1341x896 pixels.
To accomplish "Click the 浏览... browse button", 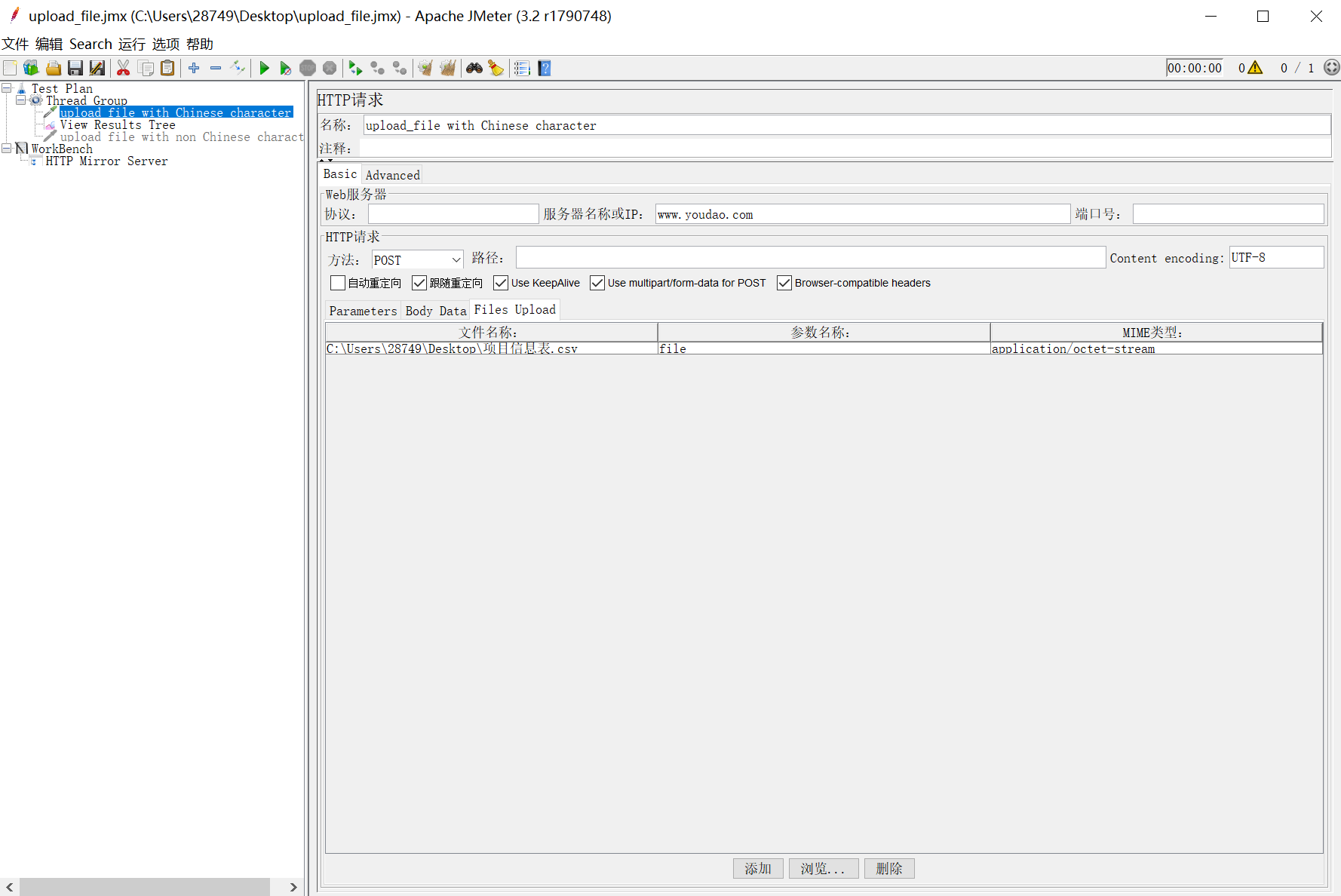I will click(x=822, y=869).
